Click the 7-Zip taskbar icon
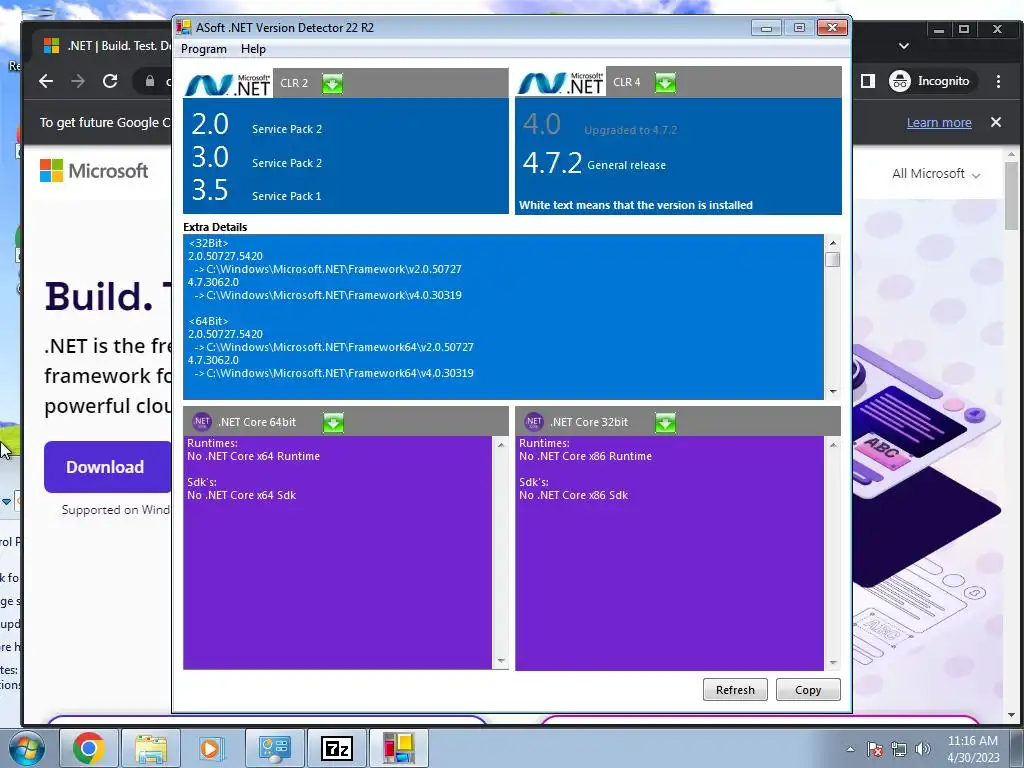This screenshot has height=768, width=1024. pos(336,748)
